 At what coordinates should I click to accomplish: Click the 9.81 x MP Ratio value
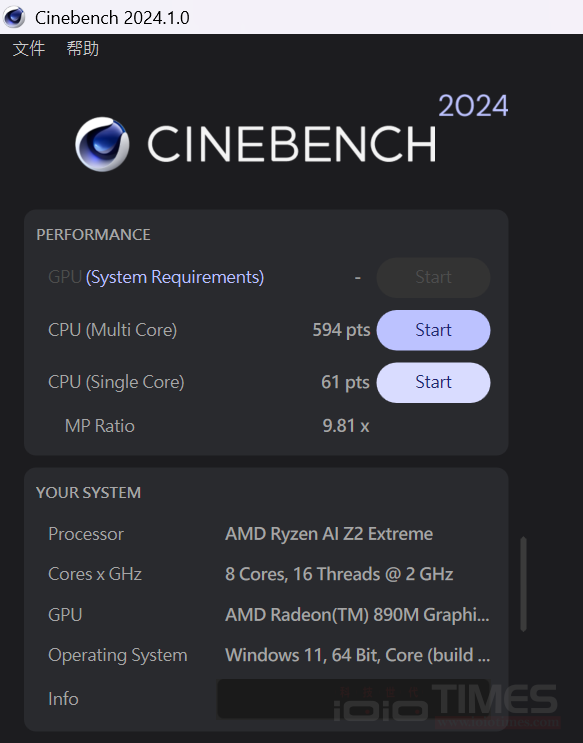pyautogui.click(x=346, y=426)
